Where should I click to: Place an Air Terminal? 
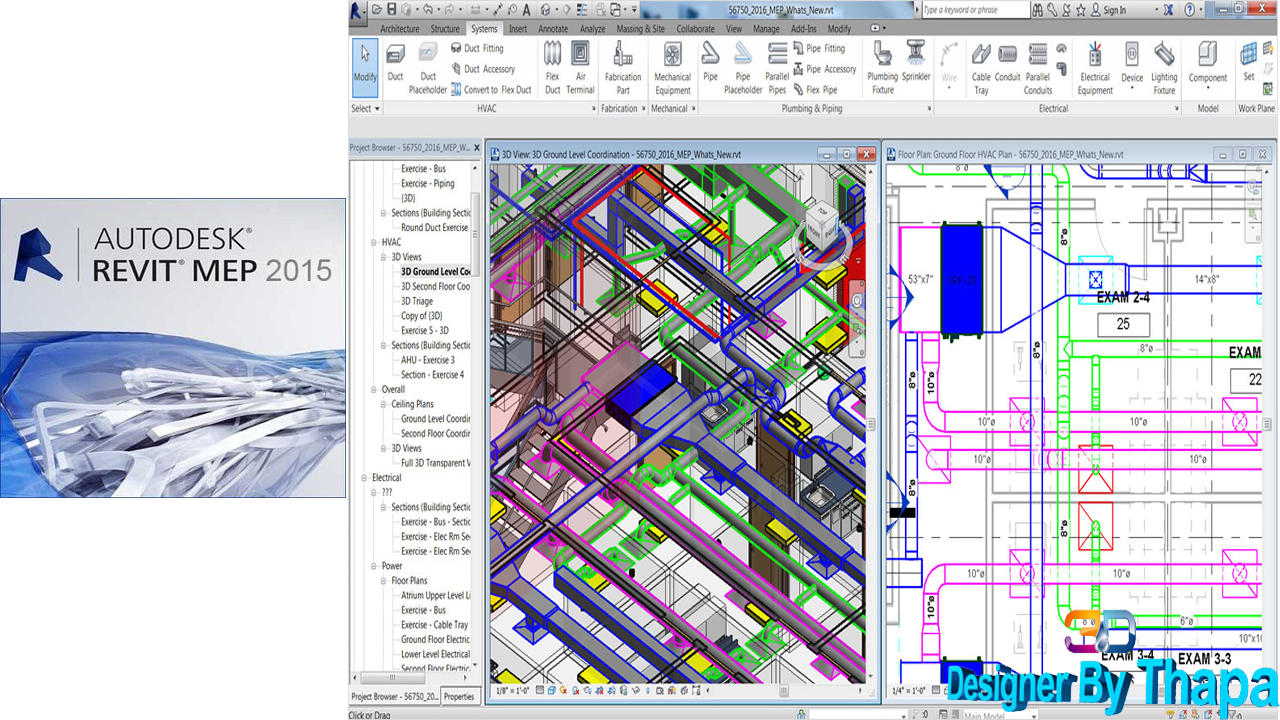580,67
